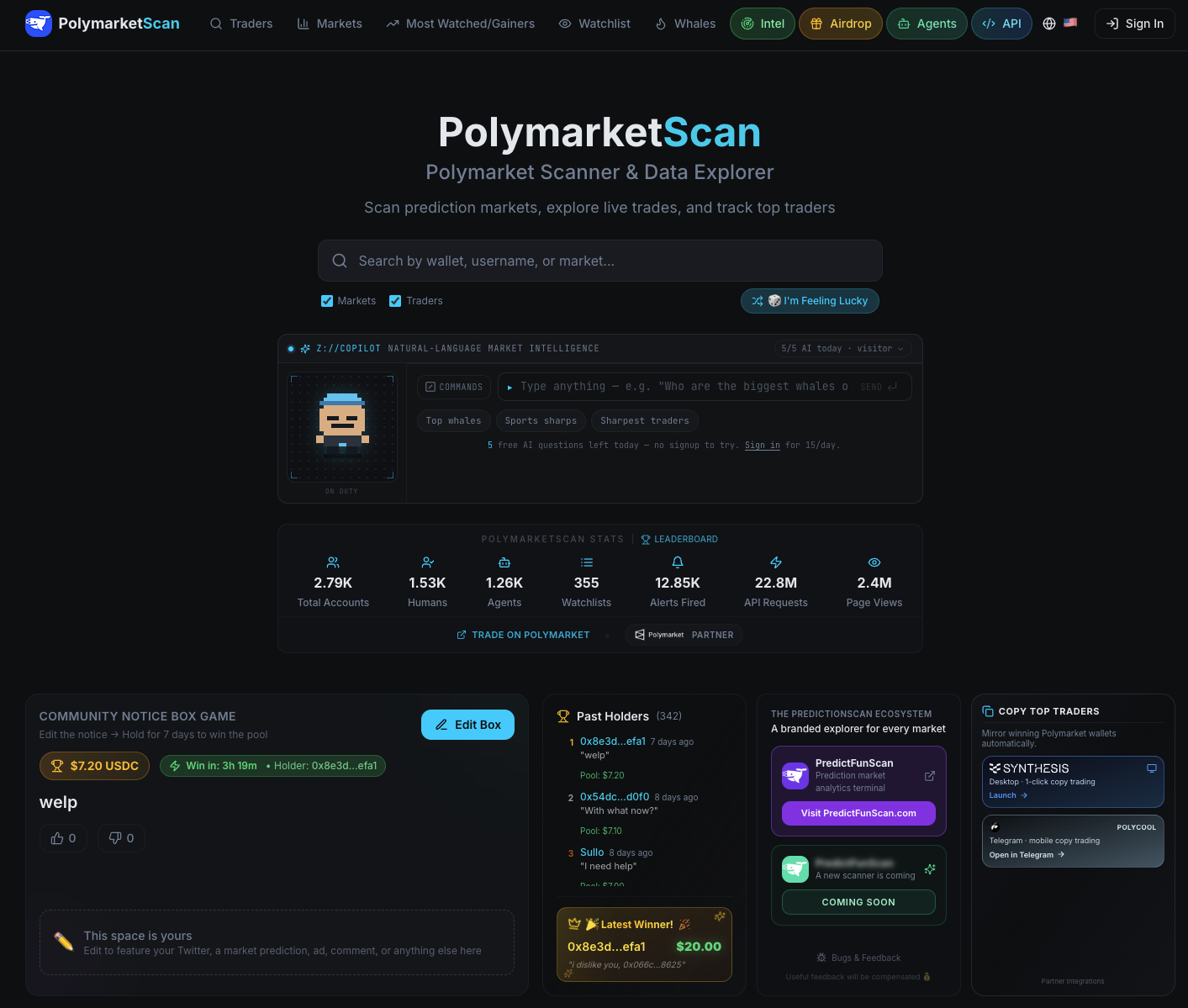1188x1008 pixels.
Task: Open the Intel nav pill
Action: (x=763, y=24)
